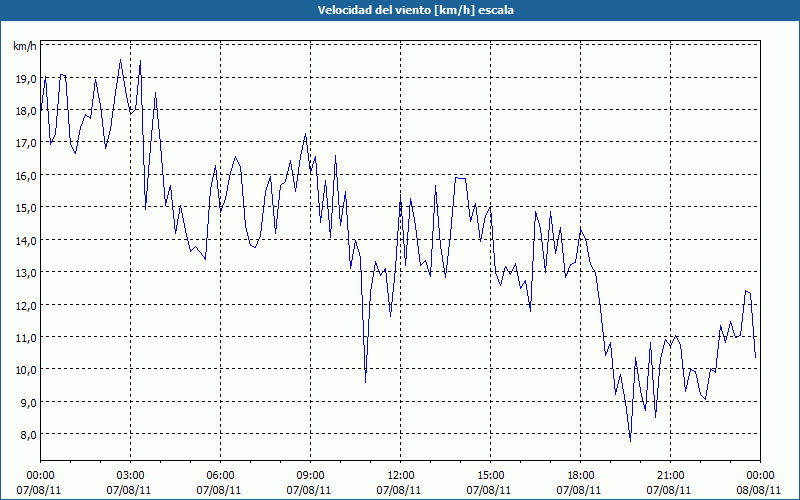This screenshot has width=800, height=500.
Task: Click the 12:00 time axis label
Action: (x=401, y=476)
